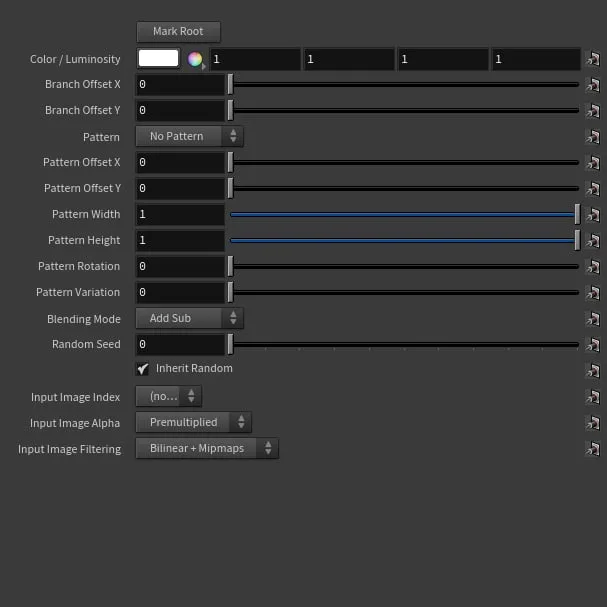Open the Pattern dropdown showing No Pattern

click(x=189, y=136)
